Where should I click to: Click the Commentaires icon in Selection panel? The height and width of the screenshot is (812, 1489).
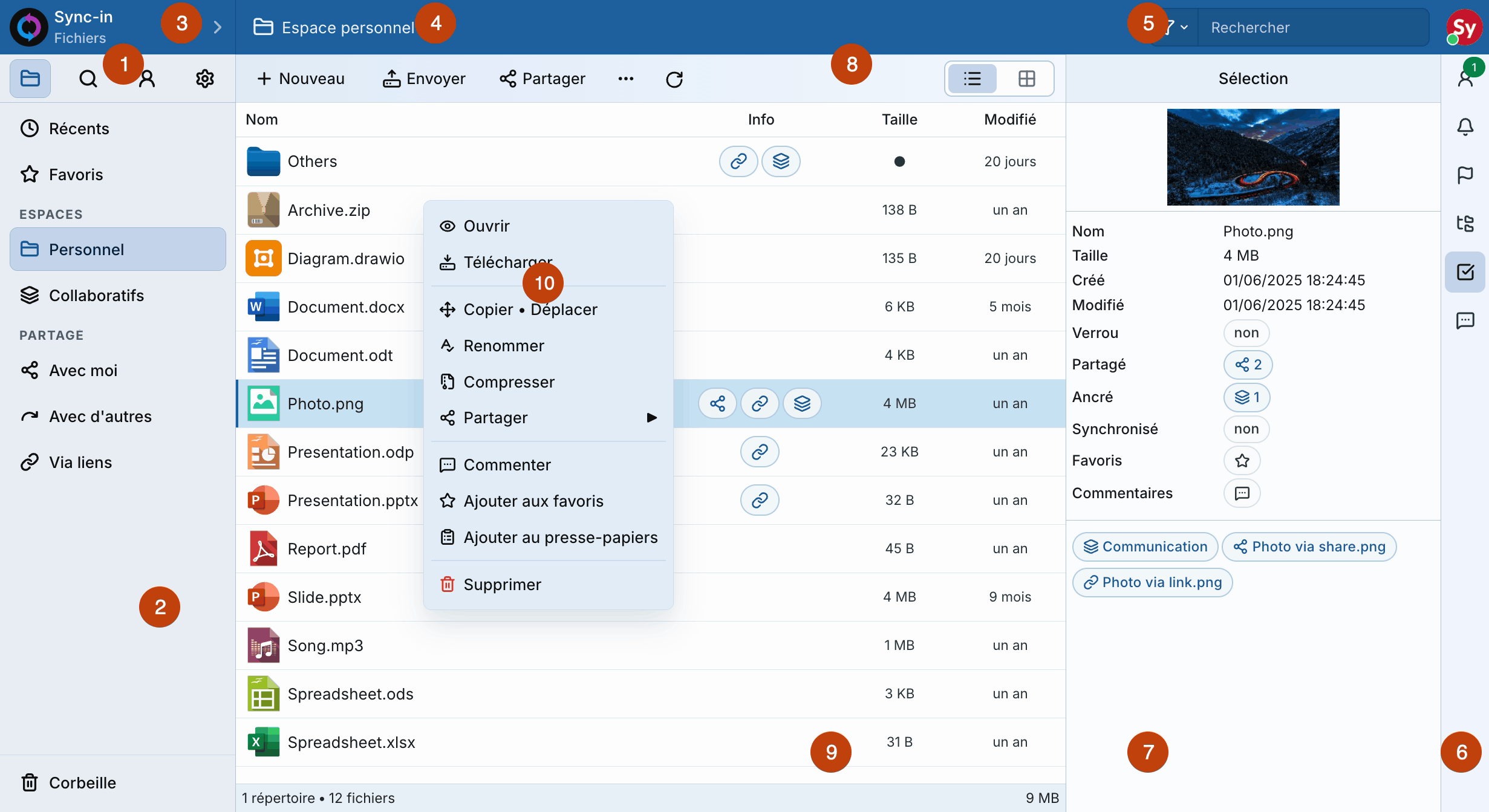1242,493
